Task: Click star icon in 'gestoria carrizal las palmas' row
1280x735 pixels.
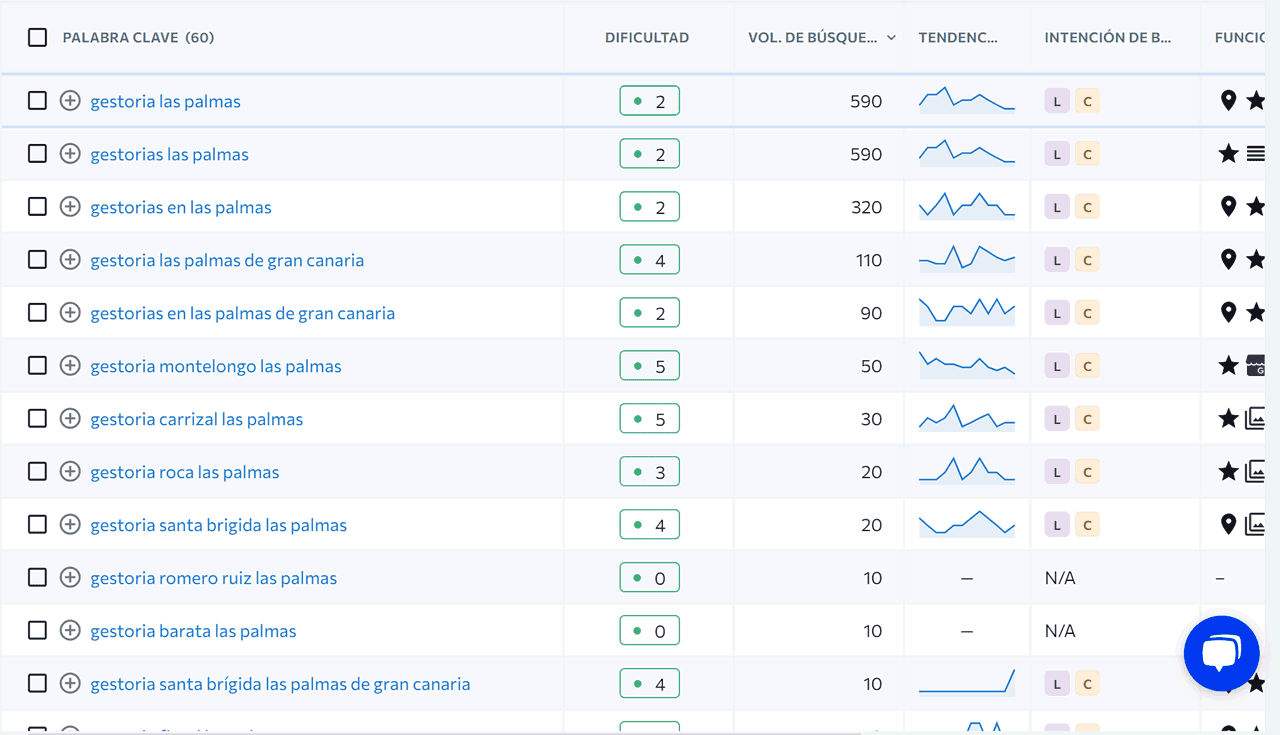Action: (x=1229, y=419)
